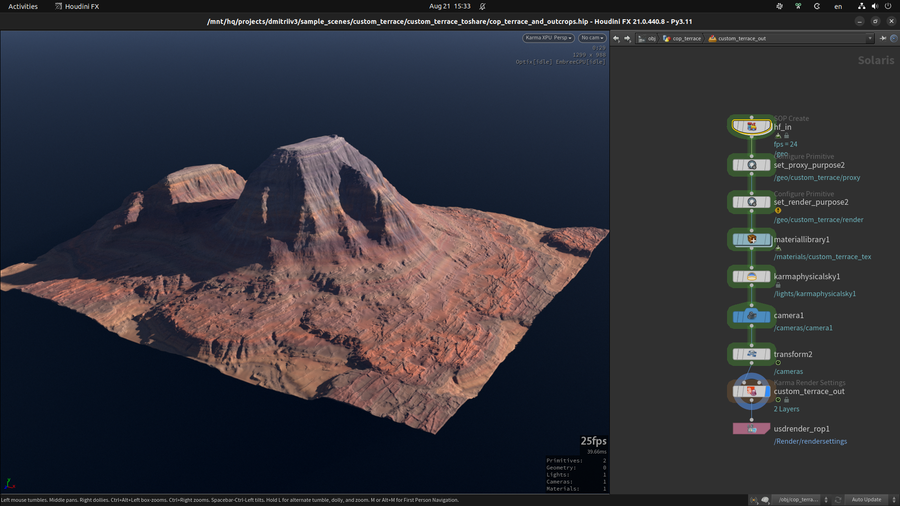Select the transform2 node
The image size is (900, 506).
(752, 354)
